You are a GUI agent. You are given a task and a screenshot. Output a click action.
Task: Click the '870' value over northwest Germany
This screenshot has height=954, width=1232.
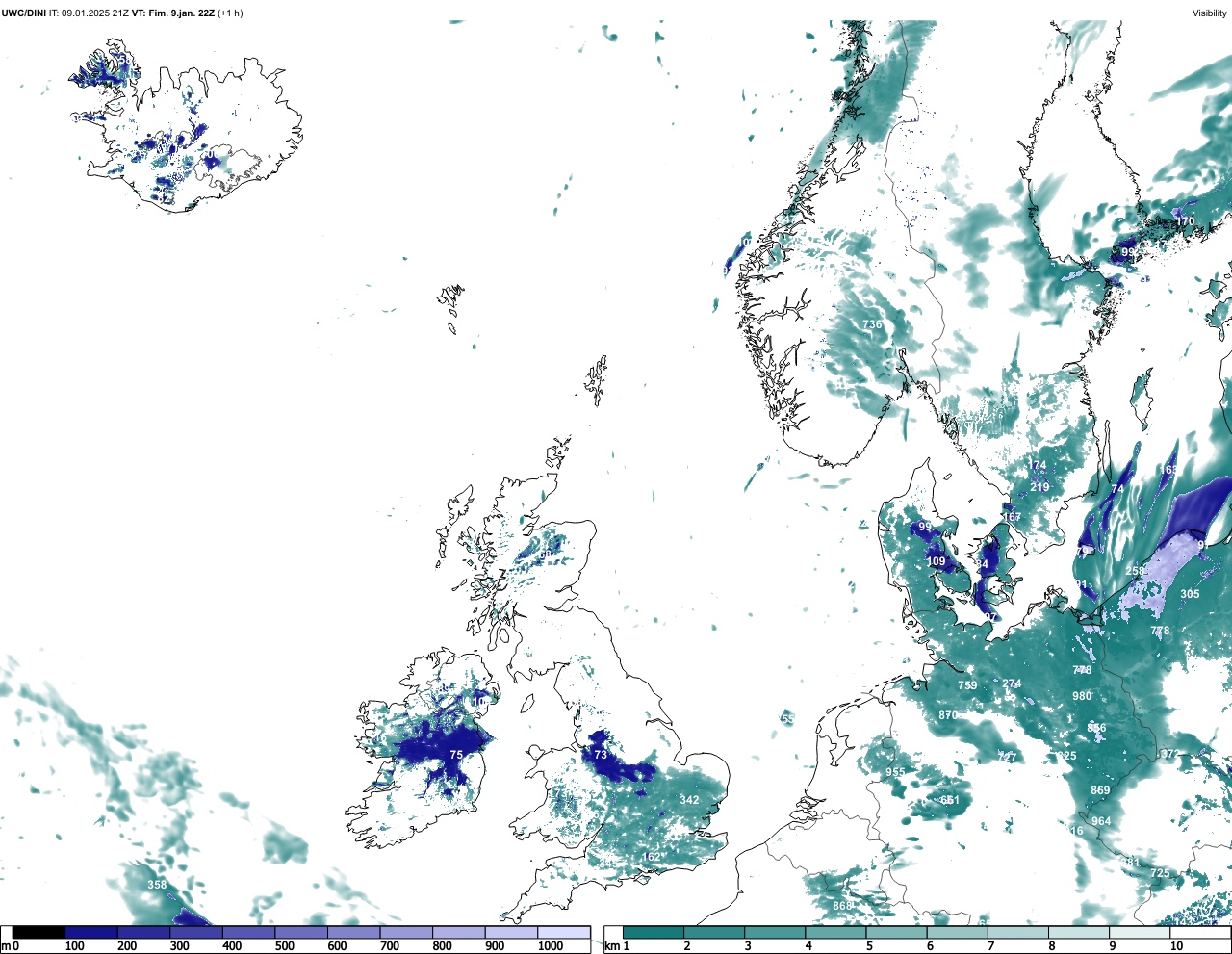click(x=948, y=715)
